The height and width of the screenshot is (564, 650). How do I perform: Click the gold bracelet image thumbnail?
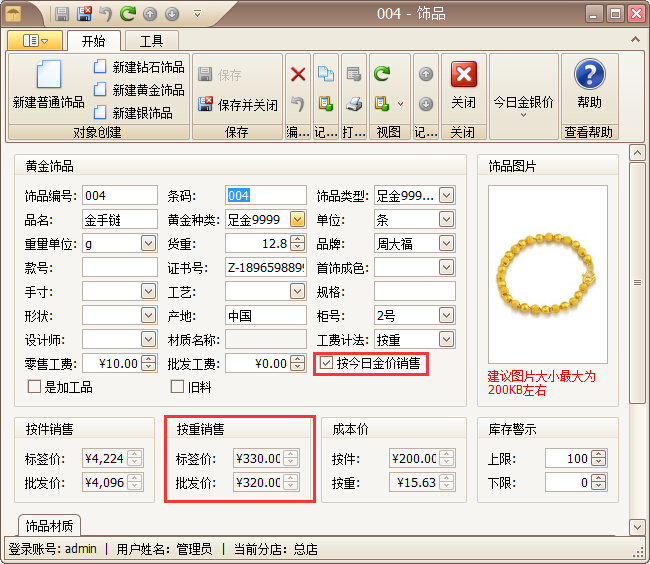548,274
